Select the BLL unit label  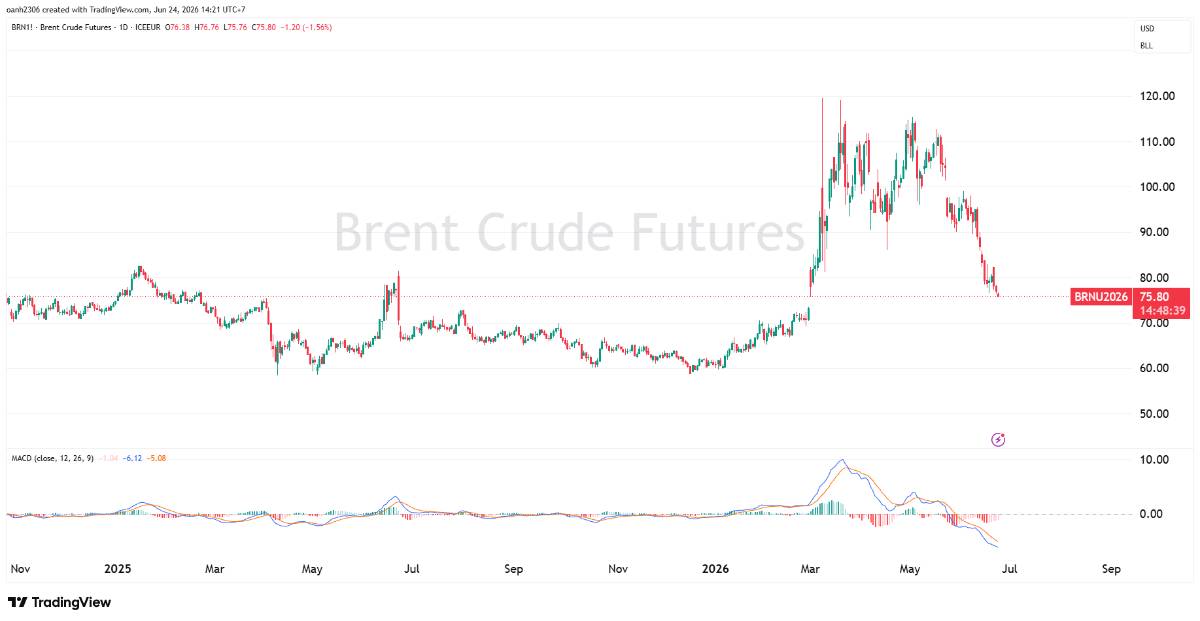click(1146, 46)
